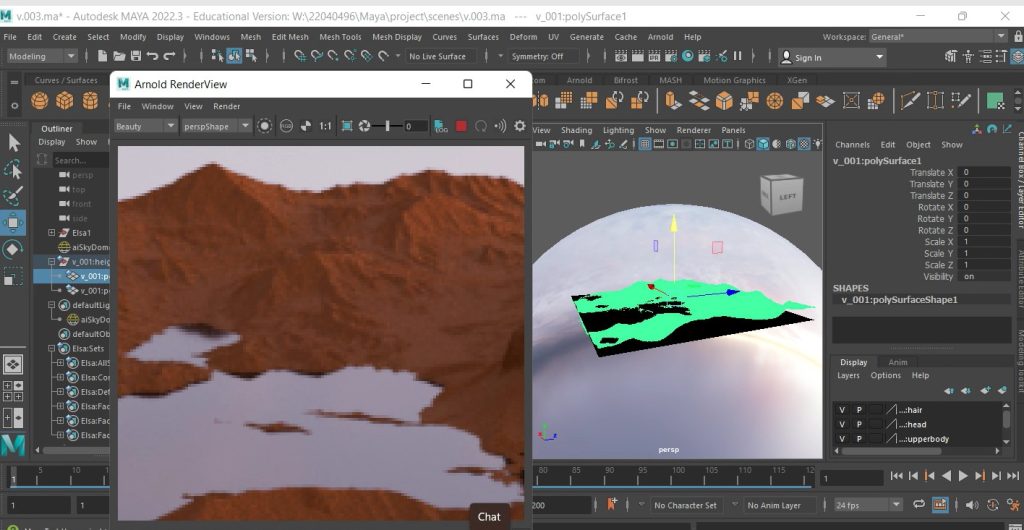
Task: Open the Workspace General dropdown
Action: (938, 37)
